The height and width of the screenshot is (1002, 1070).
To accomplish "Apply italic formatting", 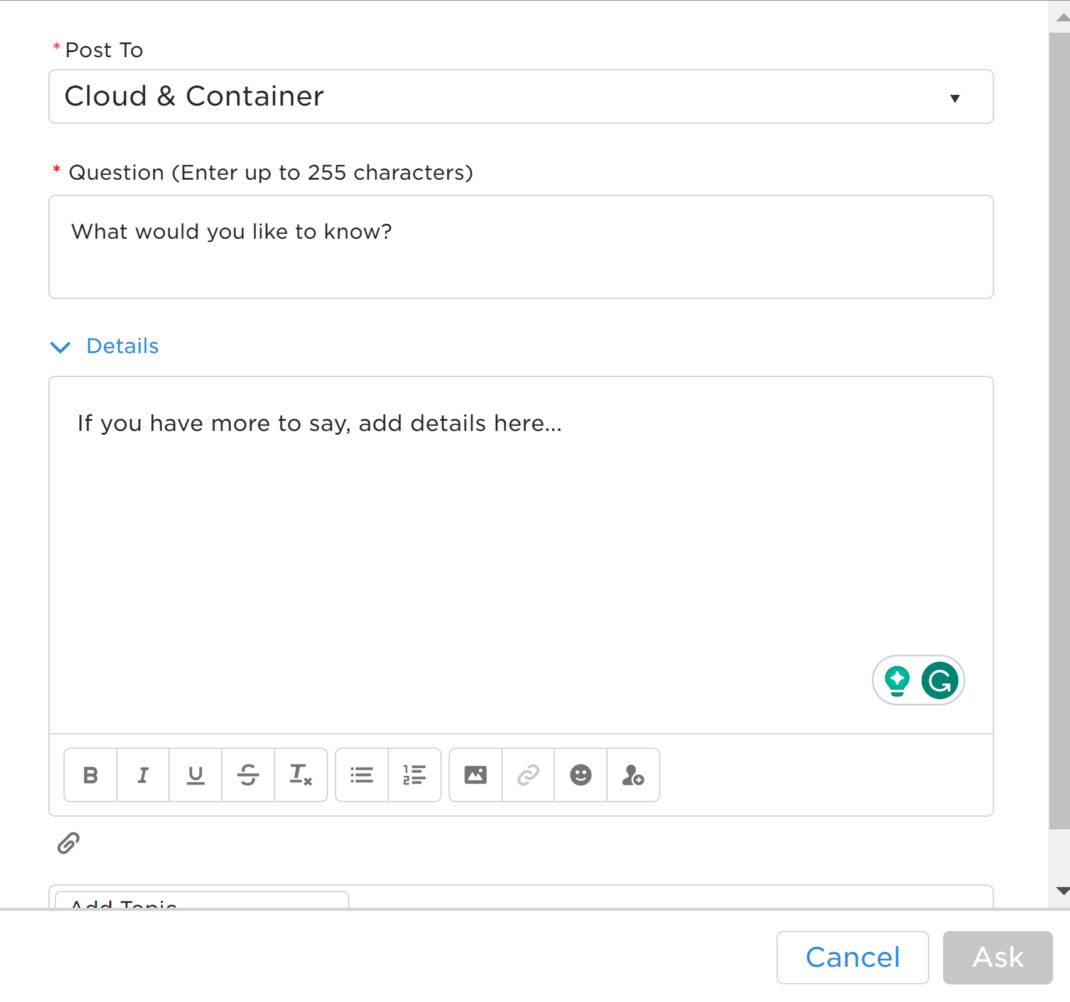I will 142,774.
